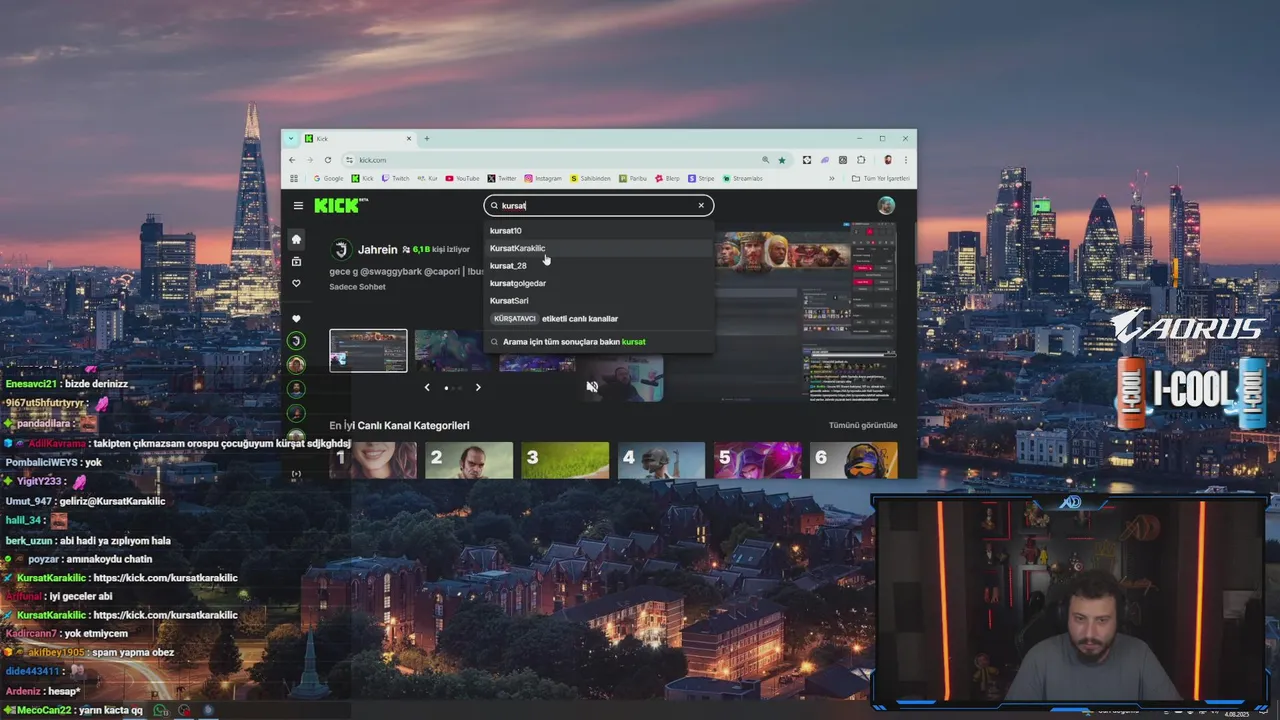Open WhatsApp icon in taskbar
The height and width of the screenshot is (720, 1280).
coord(160,711)
